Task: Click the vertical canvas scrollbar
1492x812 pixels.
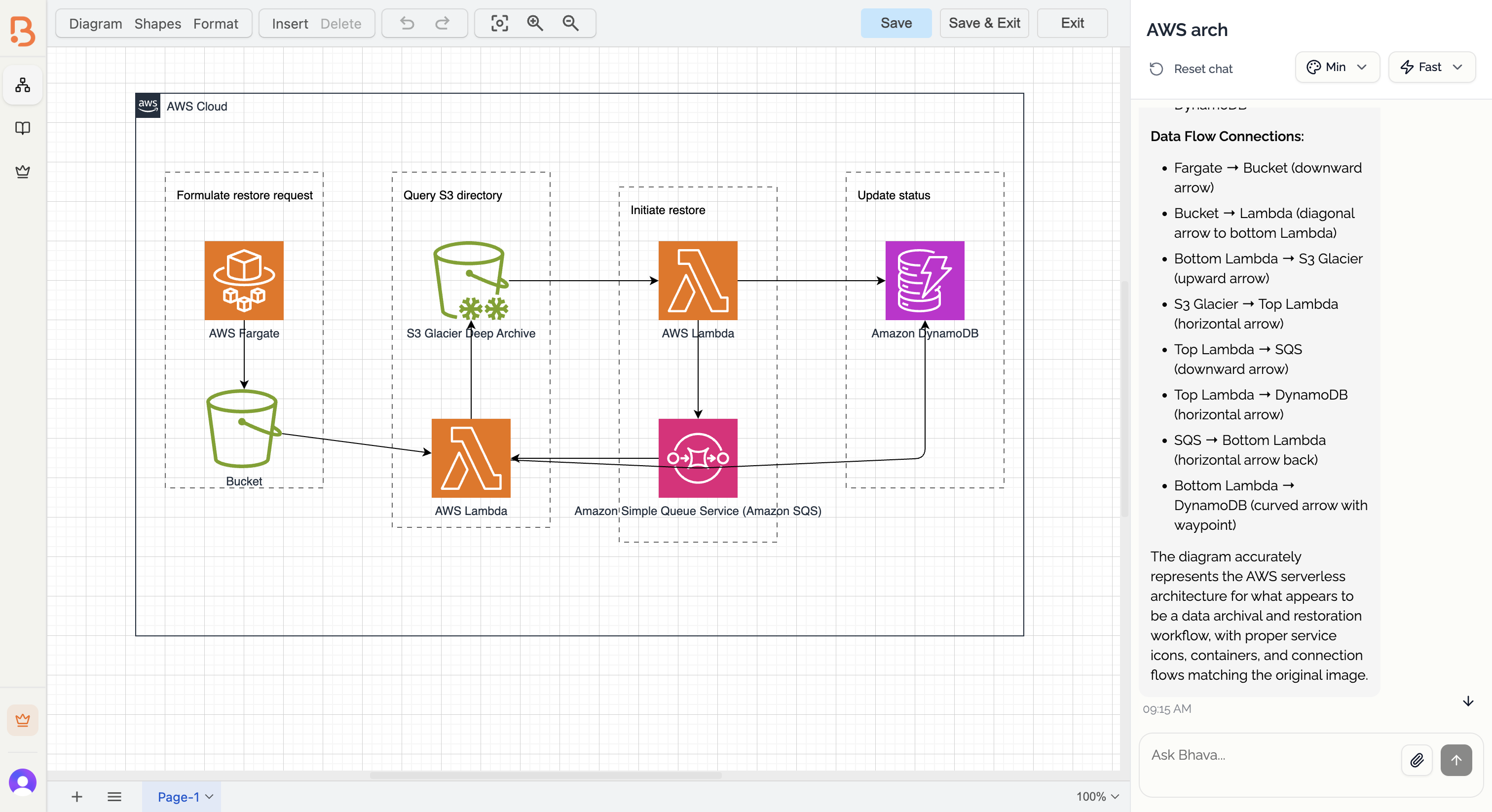Action: click(x=1124, y=399)
